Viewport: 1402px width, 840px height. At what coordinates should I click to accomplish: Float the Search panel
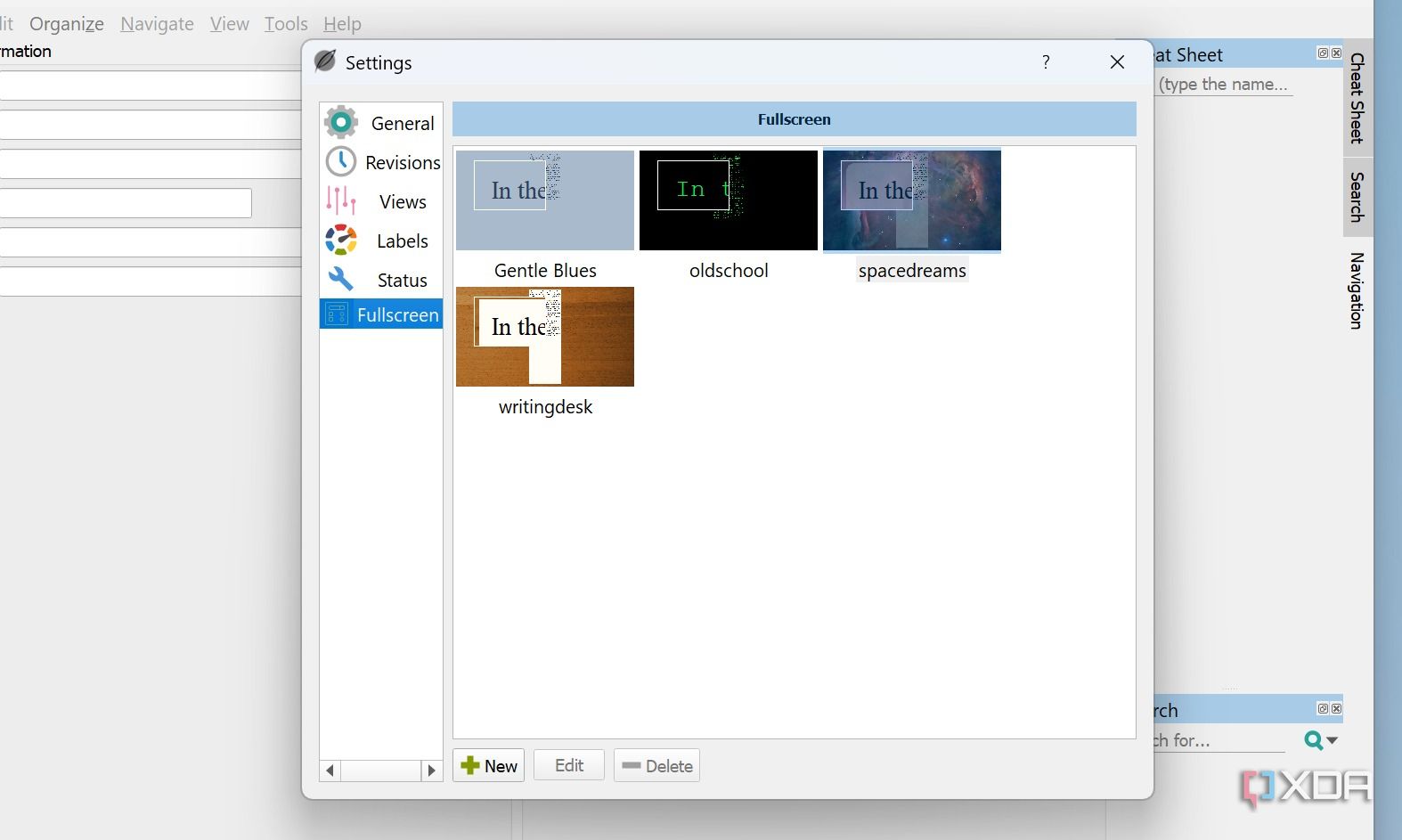1323,709
